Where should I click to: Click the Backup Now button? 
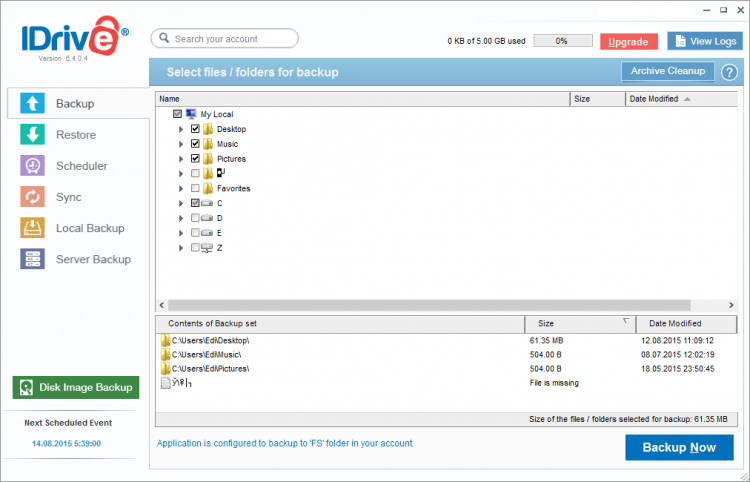(679, 448)
